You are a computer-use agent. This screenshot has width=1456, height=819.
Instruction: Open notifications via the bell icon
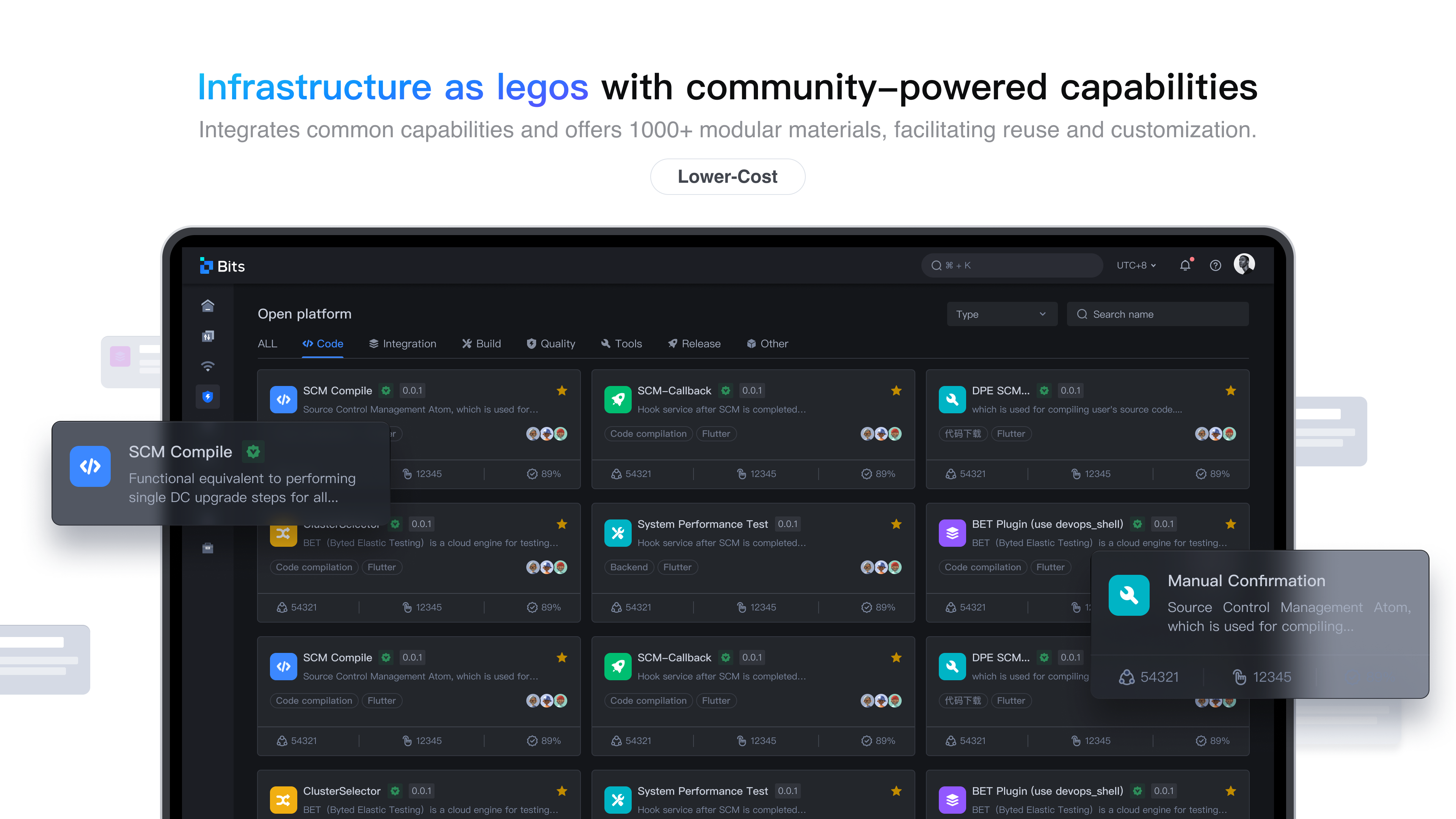[1185, 265]
